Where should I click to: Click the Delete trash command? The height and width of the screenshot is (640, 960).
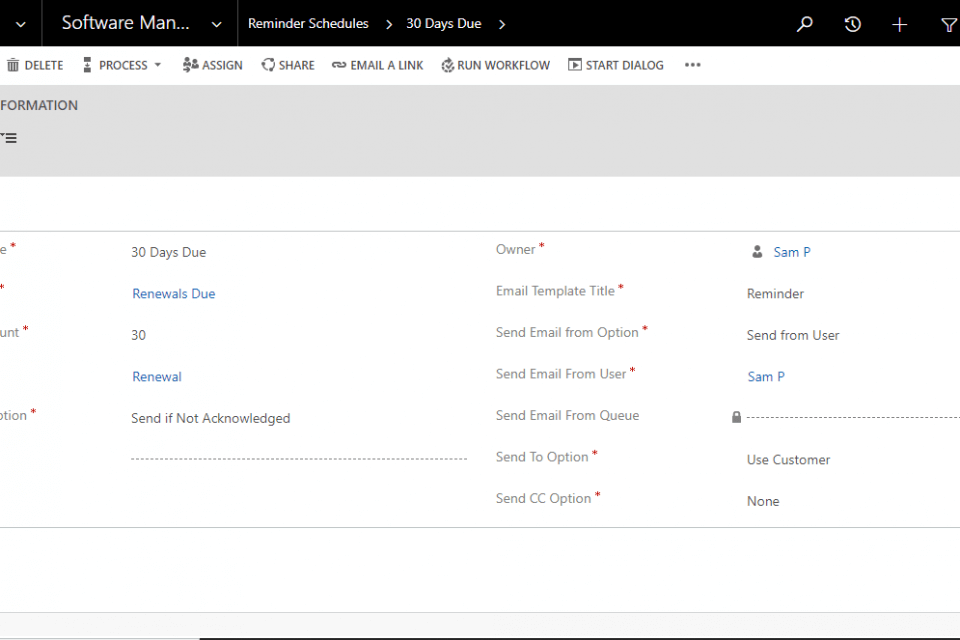[x=34, y=65]
